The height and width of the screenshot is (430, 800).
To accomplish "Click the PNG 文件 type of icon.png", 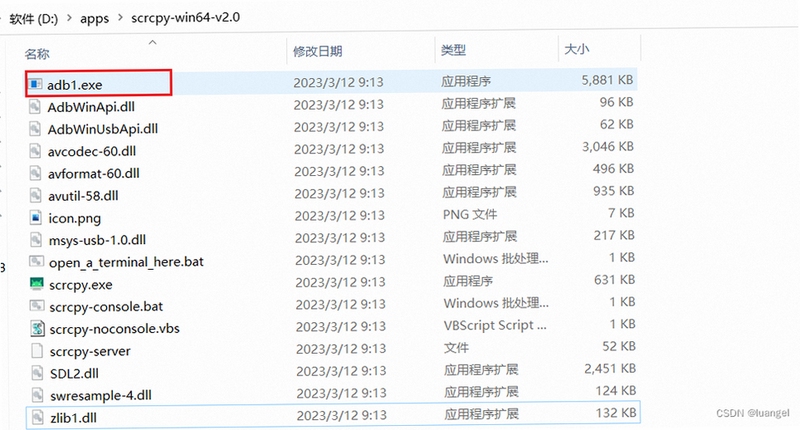I will click(x=469, y=214).
